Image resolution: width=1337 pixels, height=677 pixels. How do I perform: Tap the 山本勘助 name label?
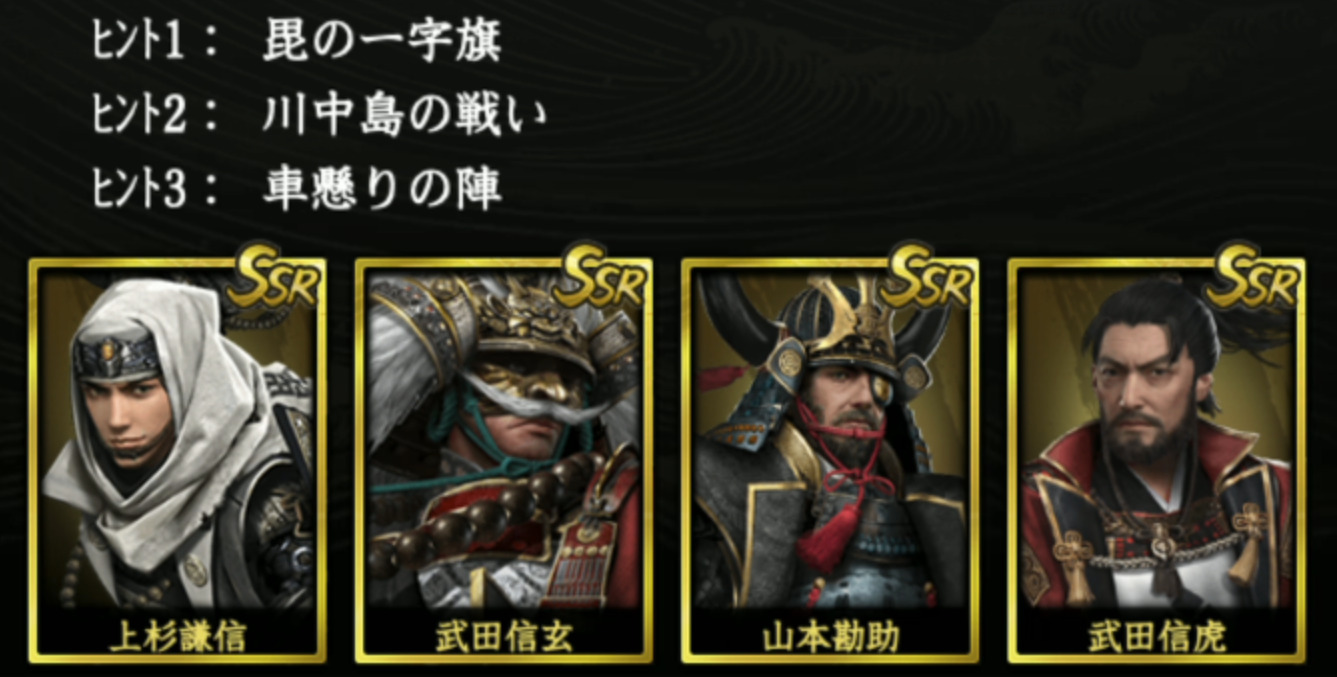click(x=830, y=636)
